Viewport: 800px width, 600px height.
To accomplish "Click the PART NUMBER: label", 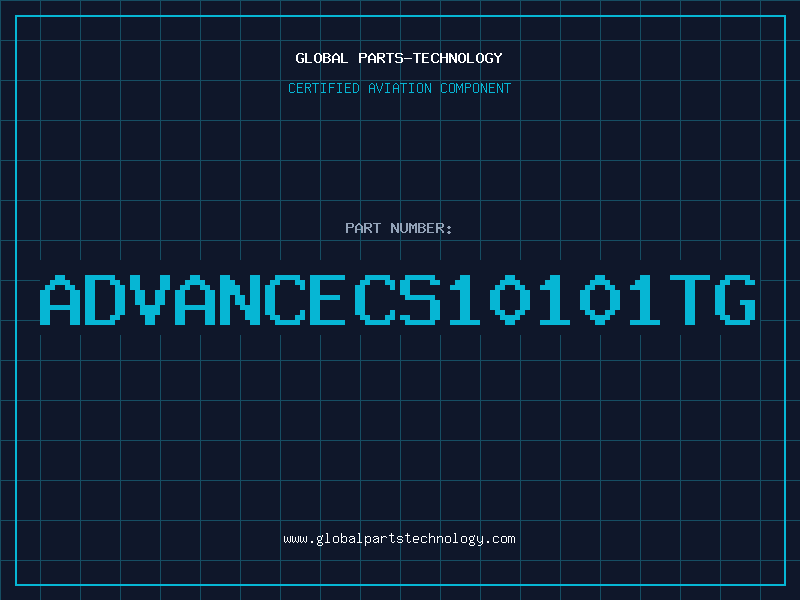I will coord(398,228).
